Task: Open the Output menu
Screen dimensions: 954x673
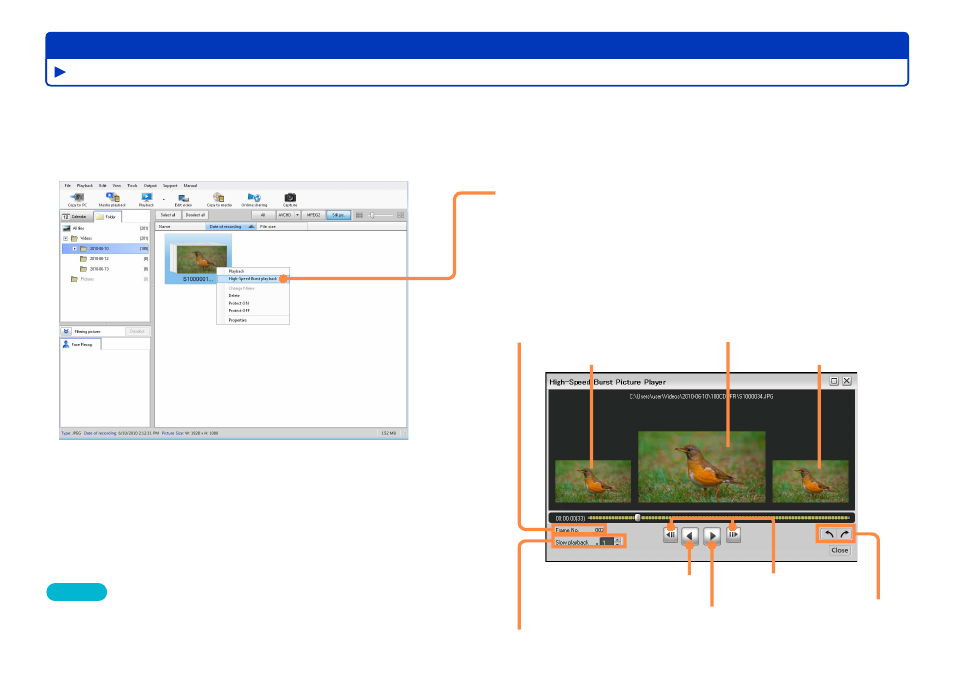Action: (150, 186)
